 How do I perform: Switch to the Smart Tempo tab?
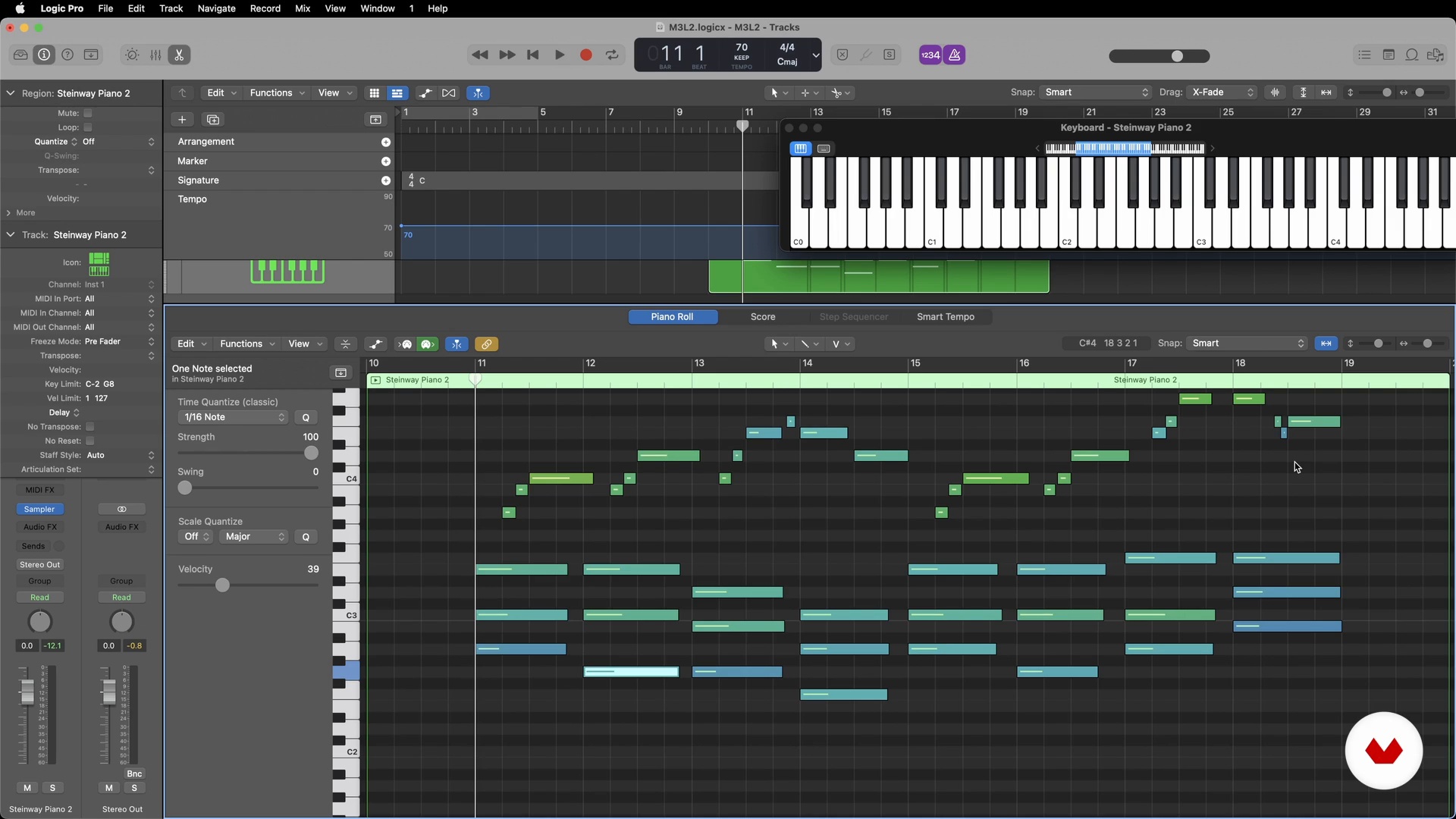pyautogui.click(x=946, y=317)
